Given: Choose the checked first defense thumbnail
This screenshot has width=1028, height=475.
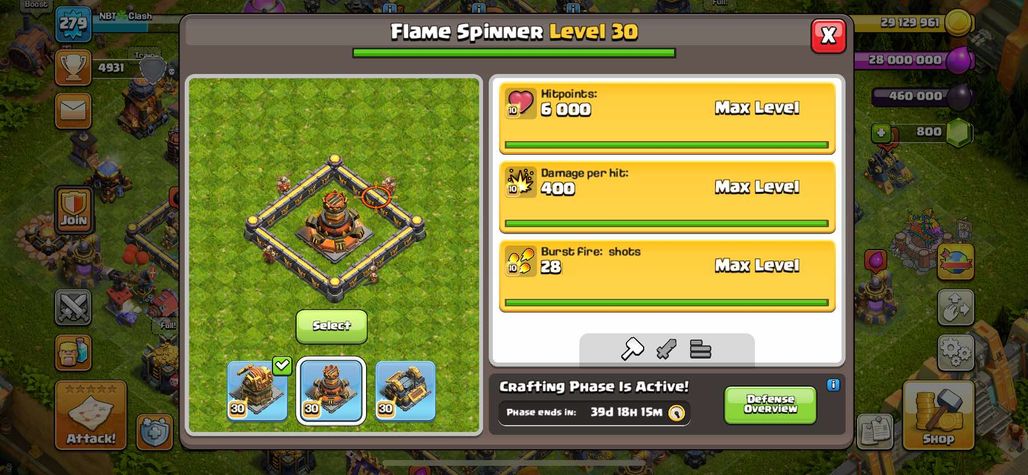Looking at the screenshot, I should (x=257, y=390).
